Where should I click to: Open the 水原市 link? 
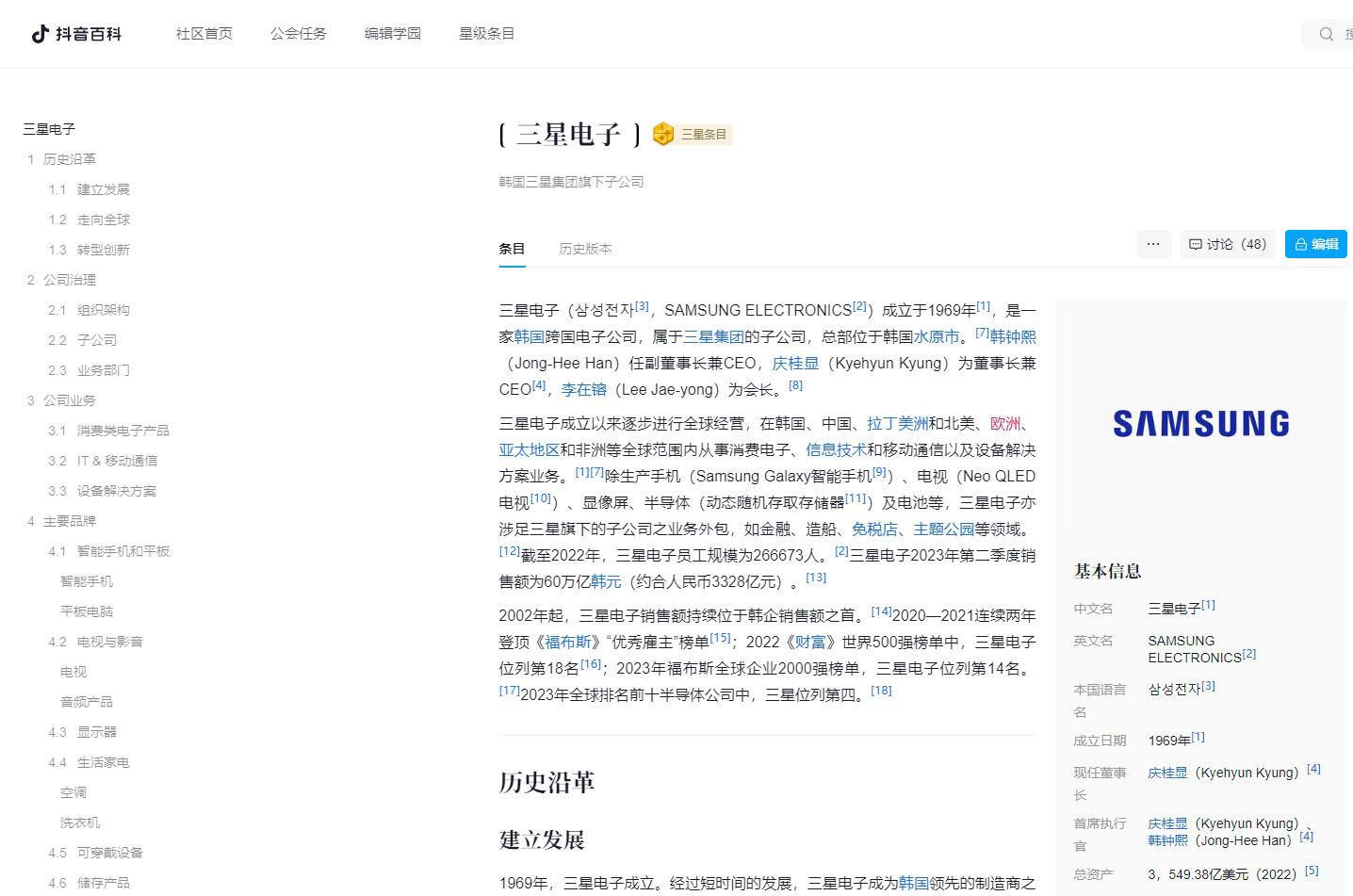(x=937, y=336)
